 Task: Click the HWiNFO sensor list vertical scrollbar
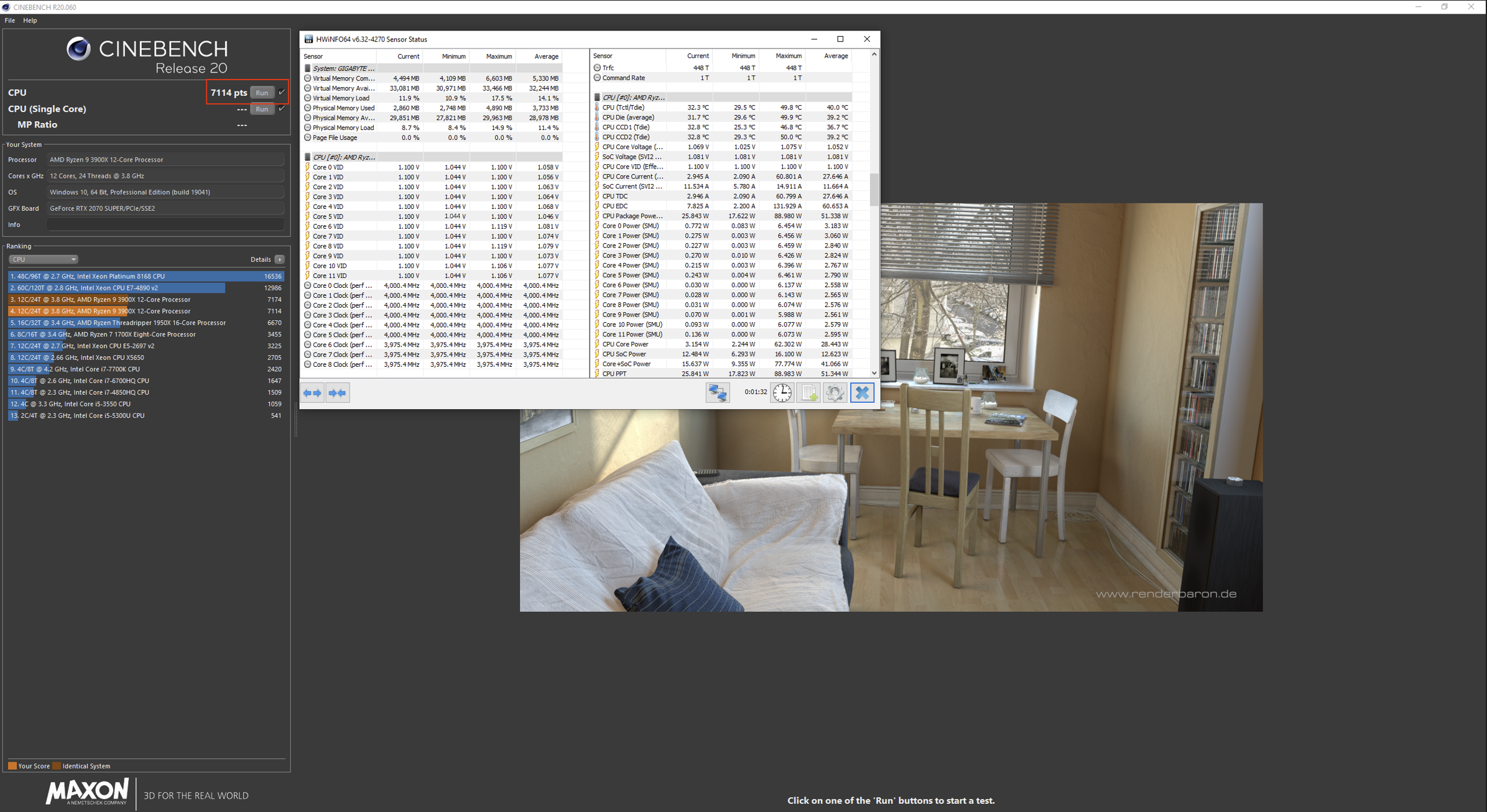click(874, 190)
